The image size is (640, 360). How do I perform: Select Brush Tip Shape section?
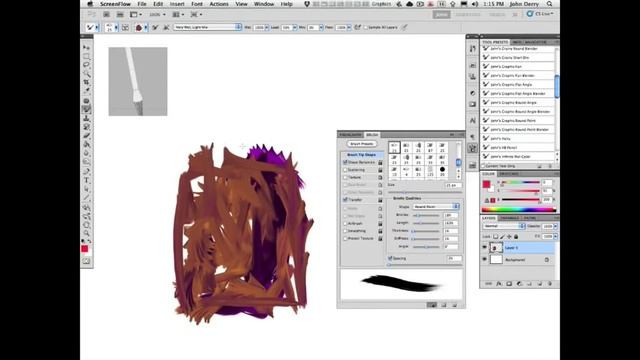tap(361, 155)
